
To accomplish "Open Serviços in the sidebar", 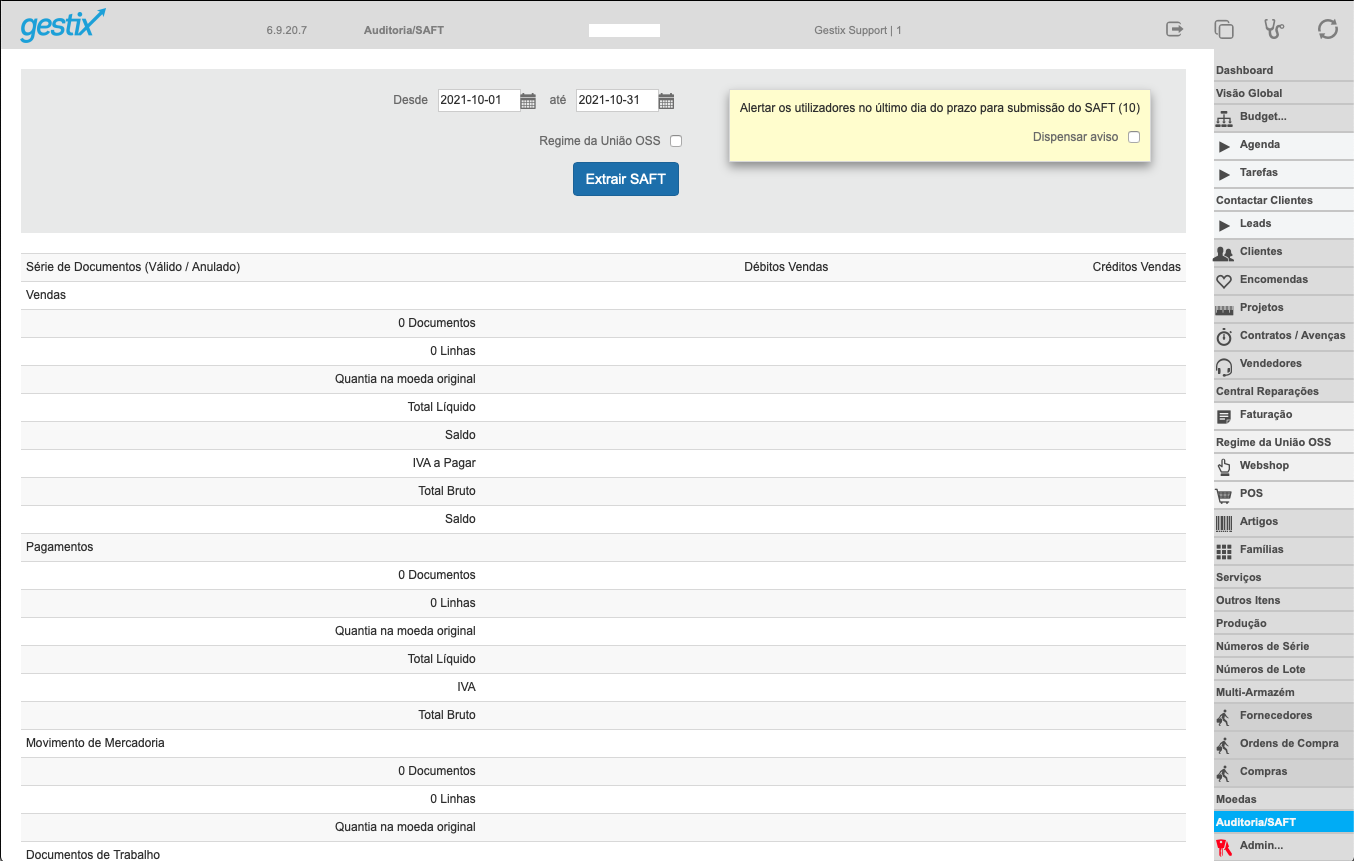I will click(1283, 577).
